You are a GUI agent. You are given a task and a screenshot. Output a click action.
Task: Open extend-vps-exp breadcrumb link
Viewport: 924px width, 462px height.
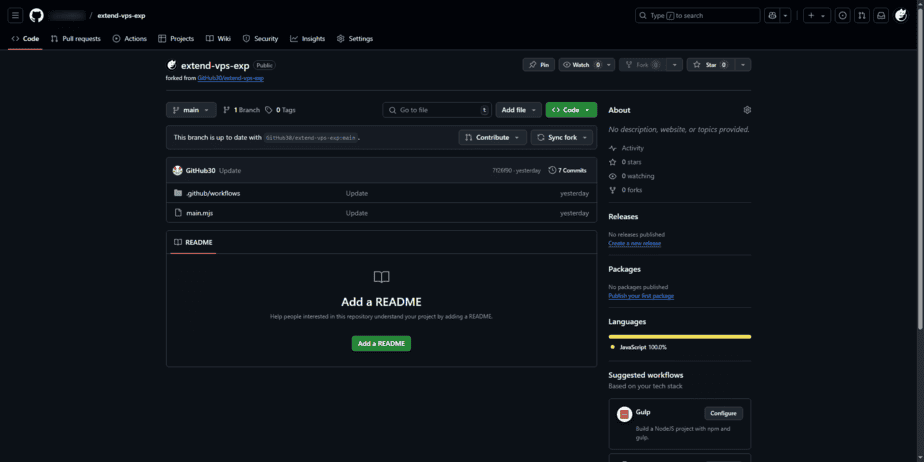pos(121,15)
